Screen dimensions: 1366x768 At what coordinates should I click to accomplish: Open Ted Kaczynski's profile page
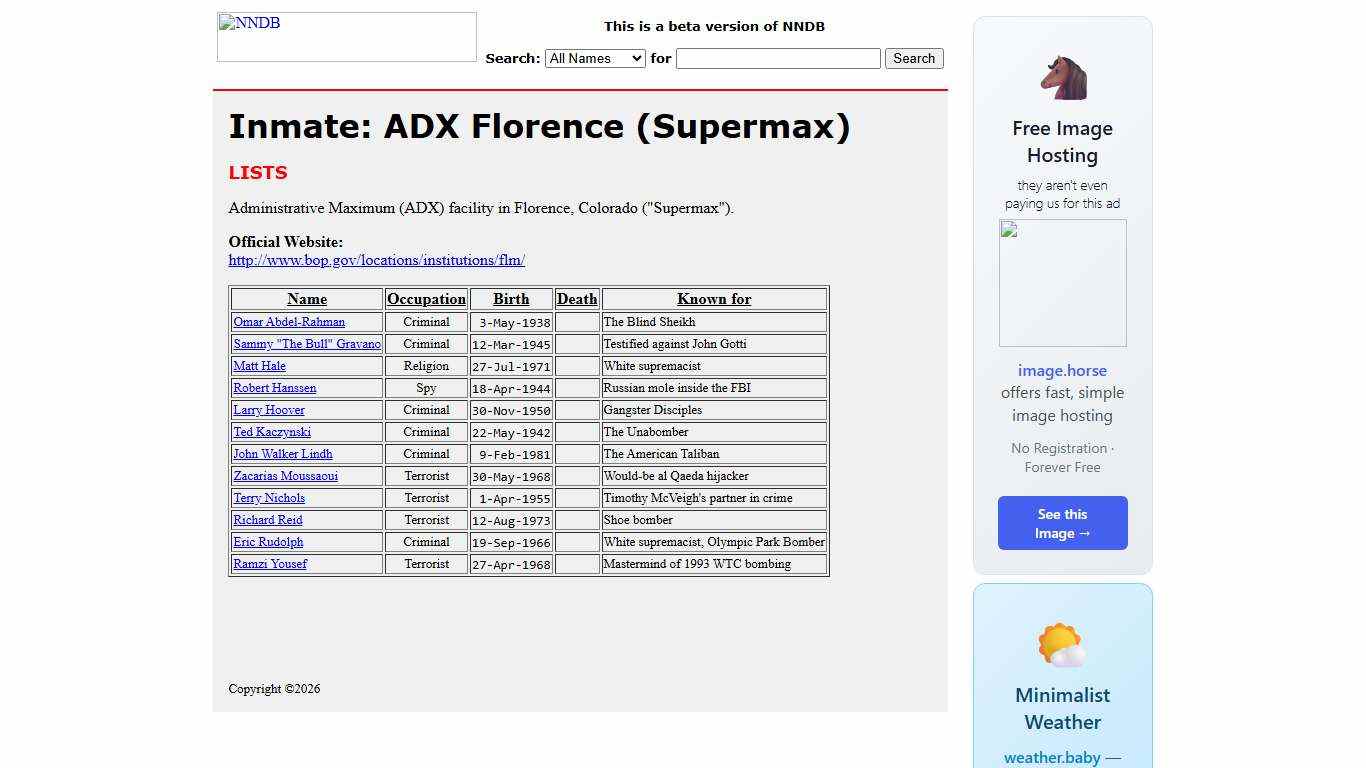(271, 432)
